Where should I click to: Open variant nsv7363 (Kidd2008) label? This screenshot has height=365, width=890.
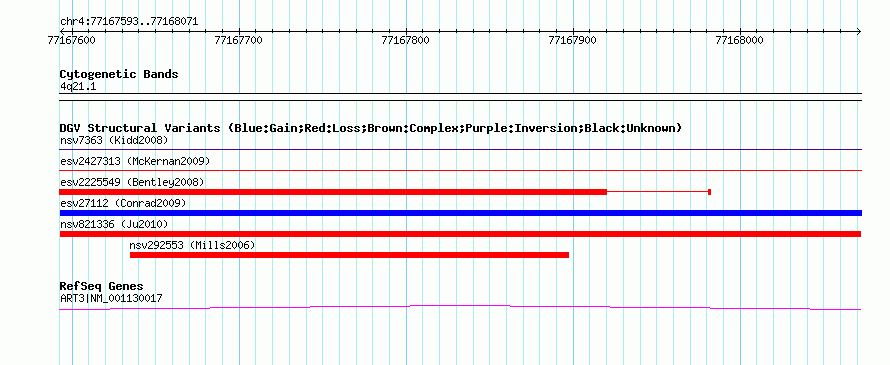pos(114,140)
